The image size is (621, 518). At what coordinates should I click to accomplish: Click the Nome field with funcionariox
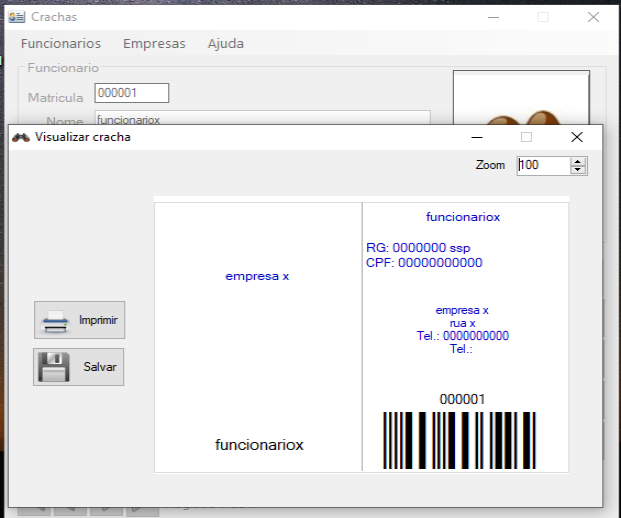(x=260, y=118)
